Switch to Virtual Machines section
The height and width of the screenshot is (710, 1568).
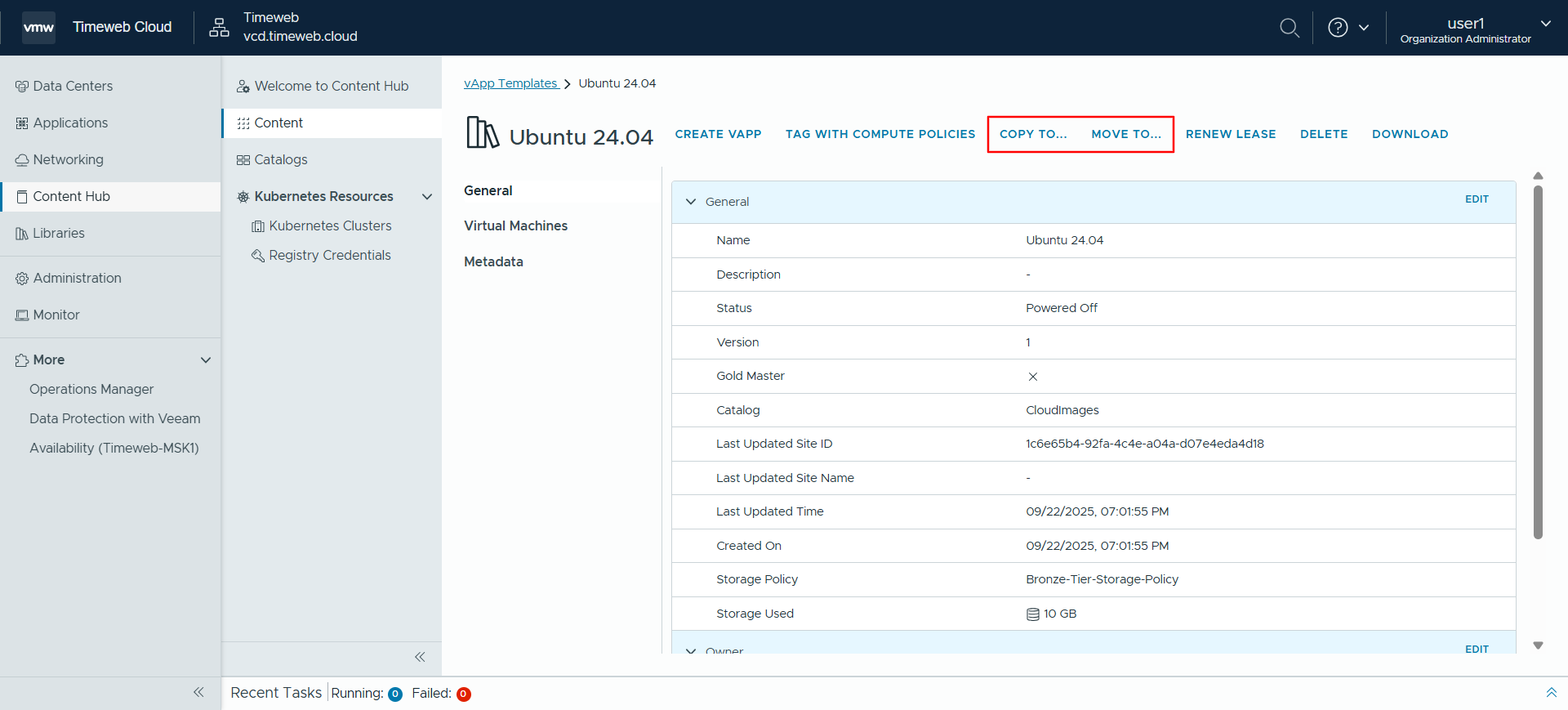(x=516, y=226)
